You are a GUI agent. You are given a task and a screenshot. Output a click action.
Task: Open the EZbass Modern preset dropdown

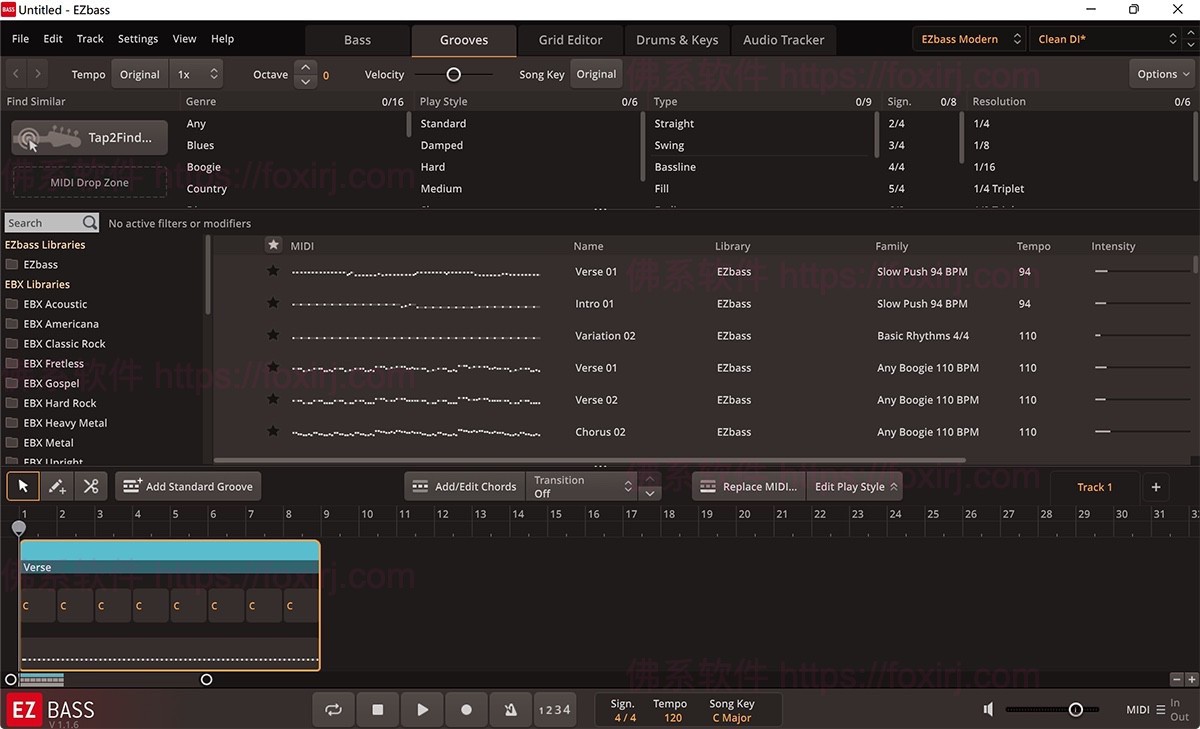967,39
